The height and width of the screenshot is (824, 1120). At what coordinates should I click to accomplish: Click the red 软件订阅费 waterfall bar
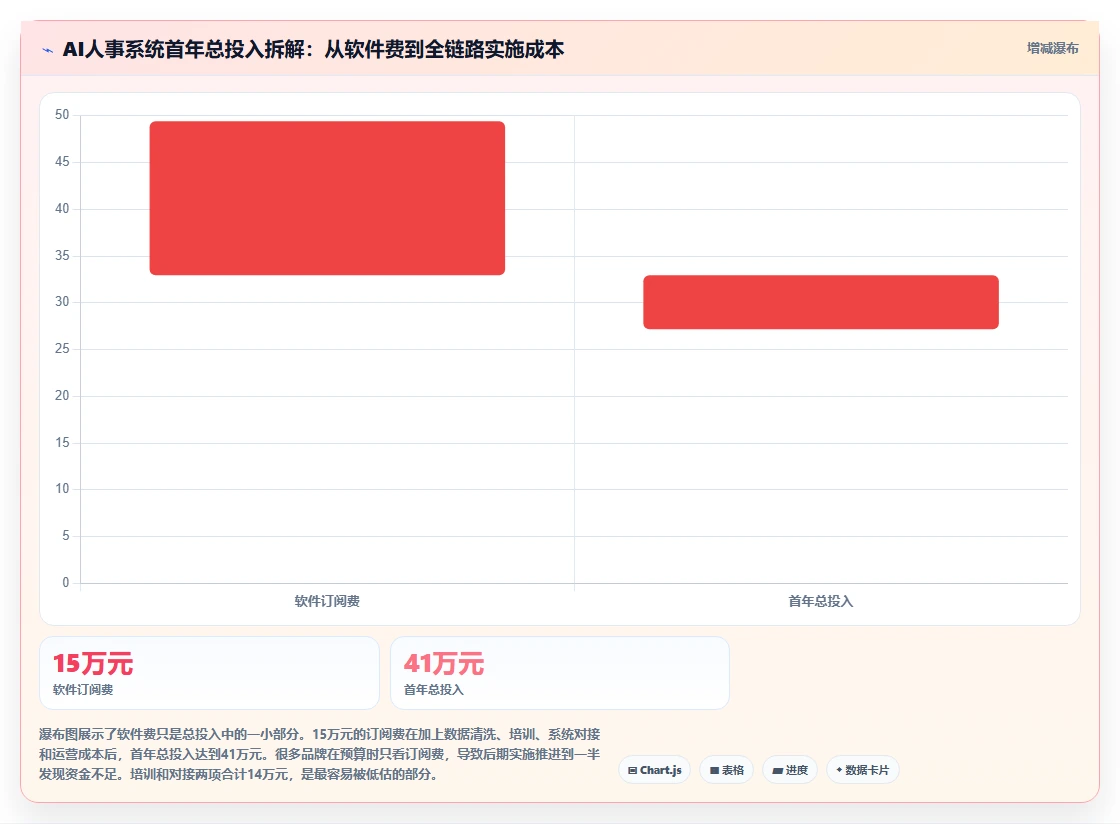[327, 198]
